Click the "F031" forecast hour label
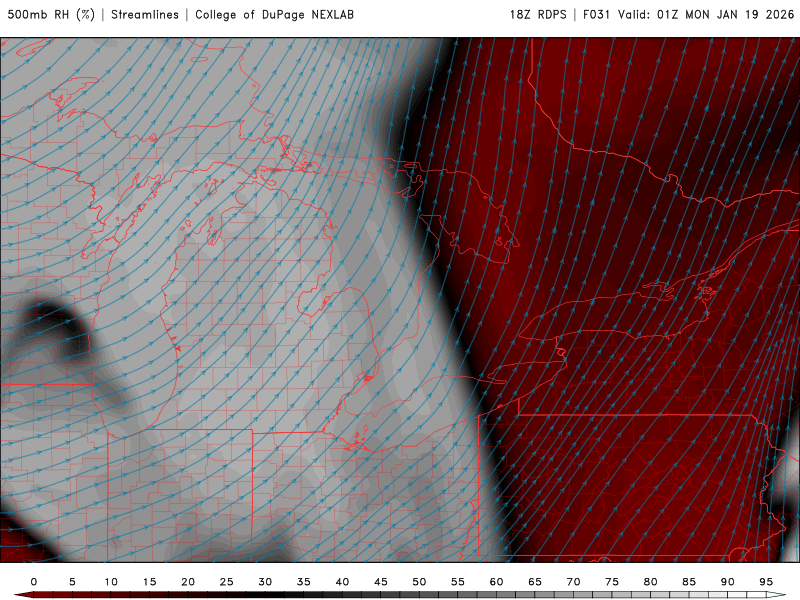Screen dimensions: 800x600 tap(596, 15)
